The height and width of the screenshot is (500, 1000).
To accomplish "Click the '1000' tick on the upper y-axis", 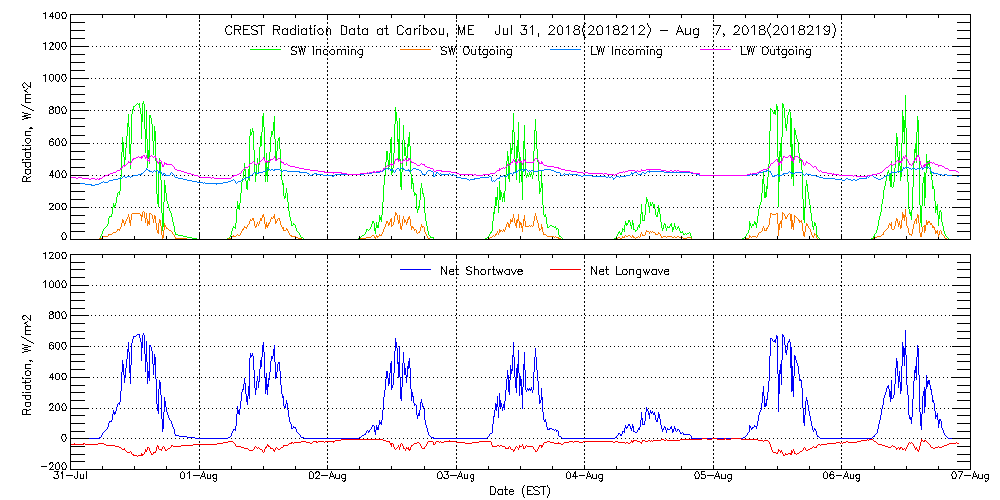I will pyautogui.click(x=54, y=78).
